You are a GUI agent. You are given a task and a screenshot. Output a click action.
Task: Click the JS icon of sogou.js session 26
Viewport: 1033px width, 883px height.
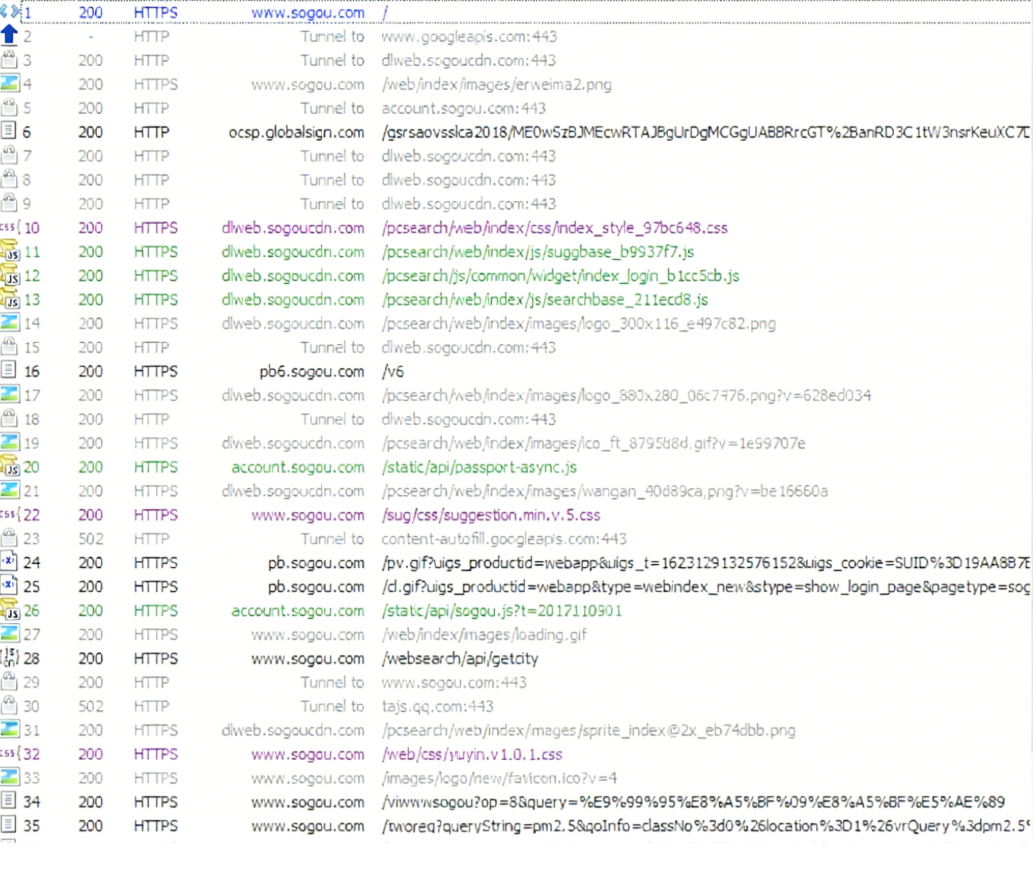pyautogui.click(x=10, y=610)
